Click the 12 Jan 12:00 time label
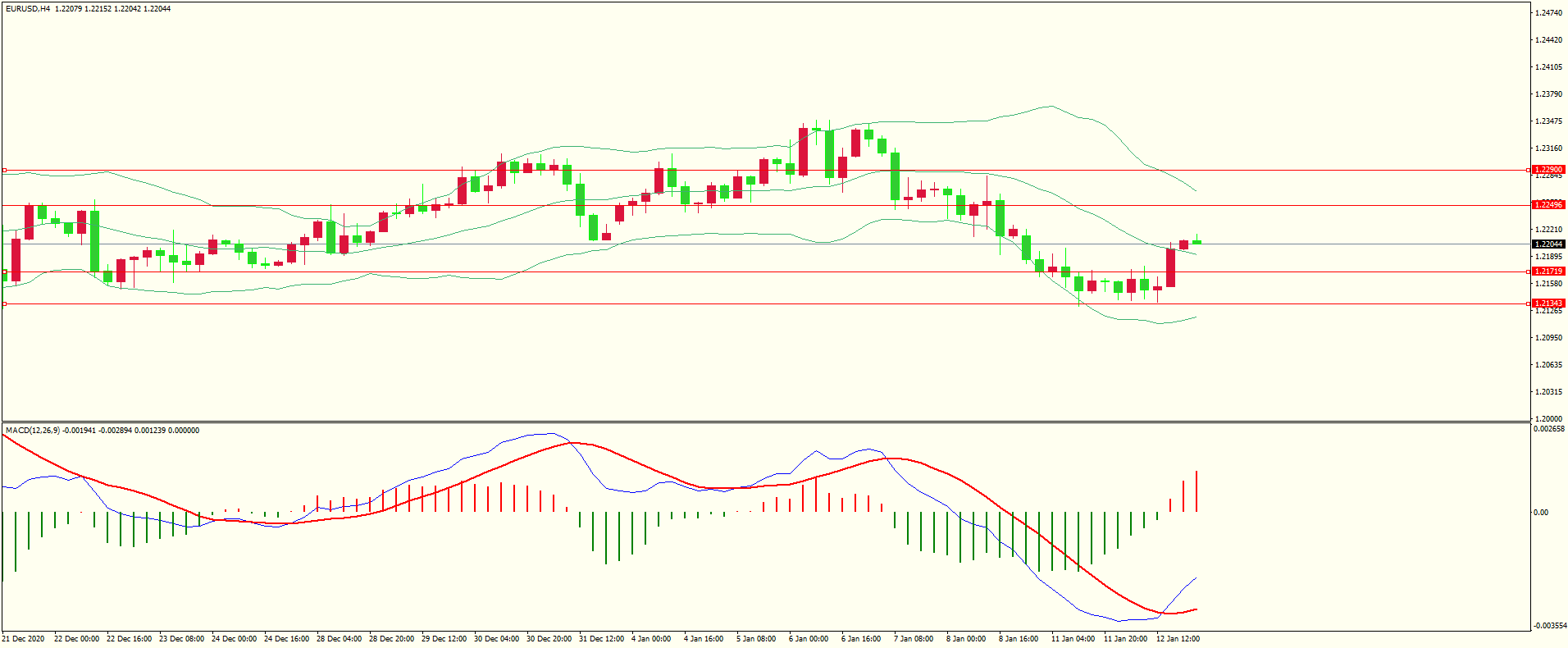Viewport: 1568px width, 648px height. 1178,639
